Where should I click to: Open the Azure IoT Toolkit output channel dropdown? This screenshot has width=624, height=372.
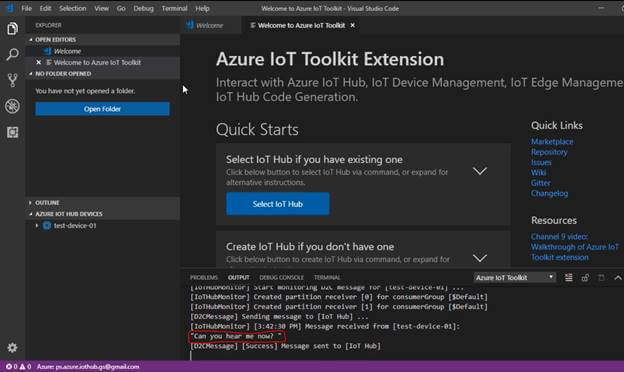515,278
